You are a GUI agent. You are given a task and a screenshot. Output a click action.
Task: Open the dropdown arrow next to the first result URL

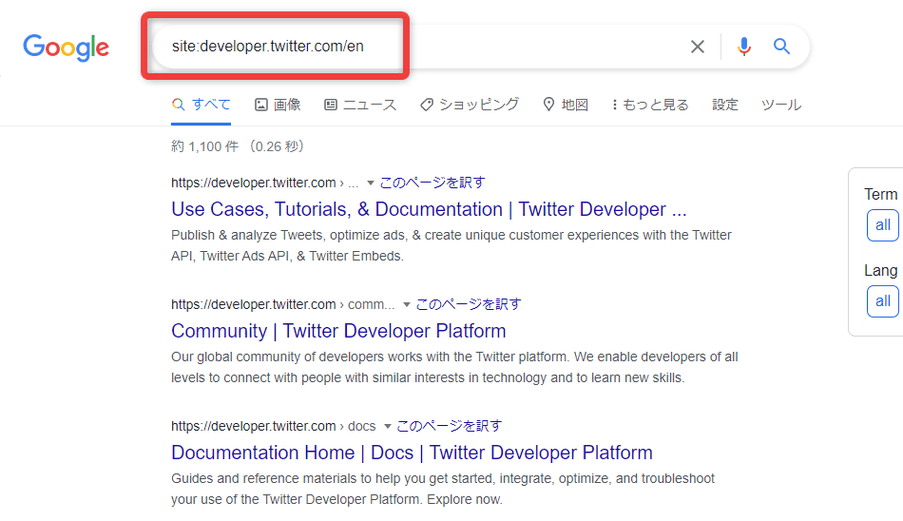[370, 183]
